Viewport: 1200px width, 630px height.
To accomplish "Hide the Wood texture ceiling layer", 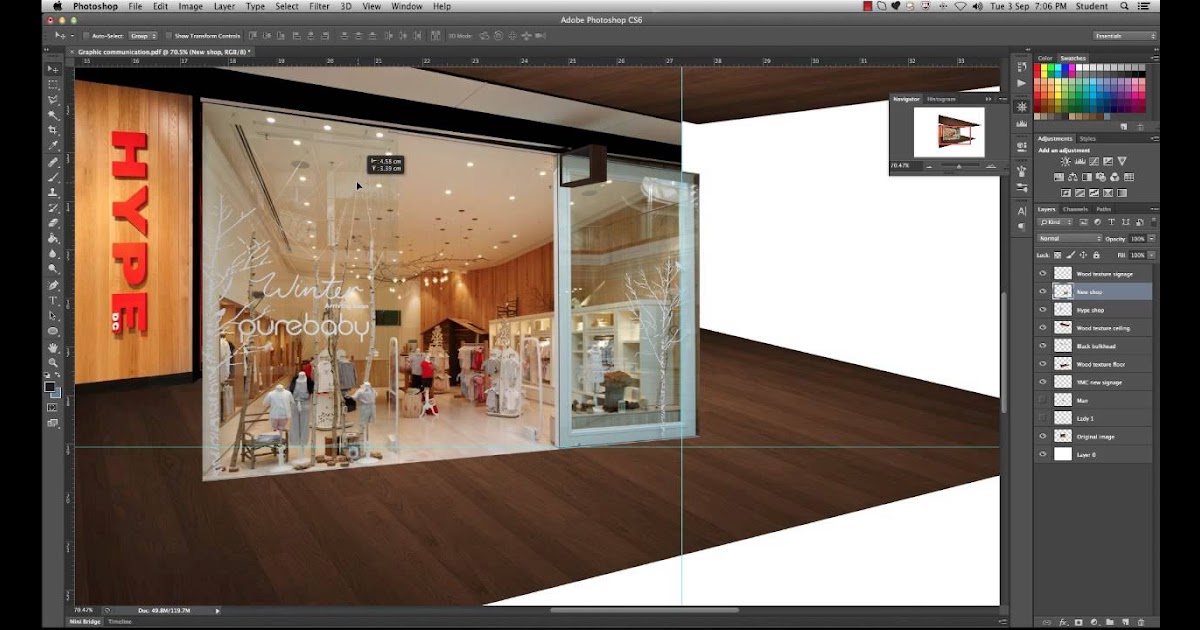I will (x=1043, y=327).
